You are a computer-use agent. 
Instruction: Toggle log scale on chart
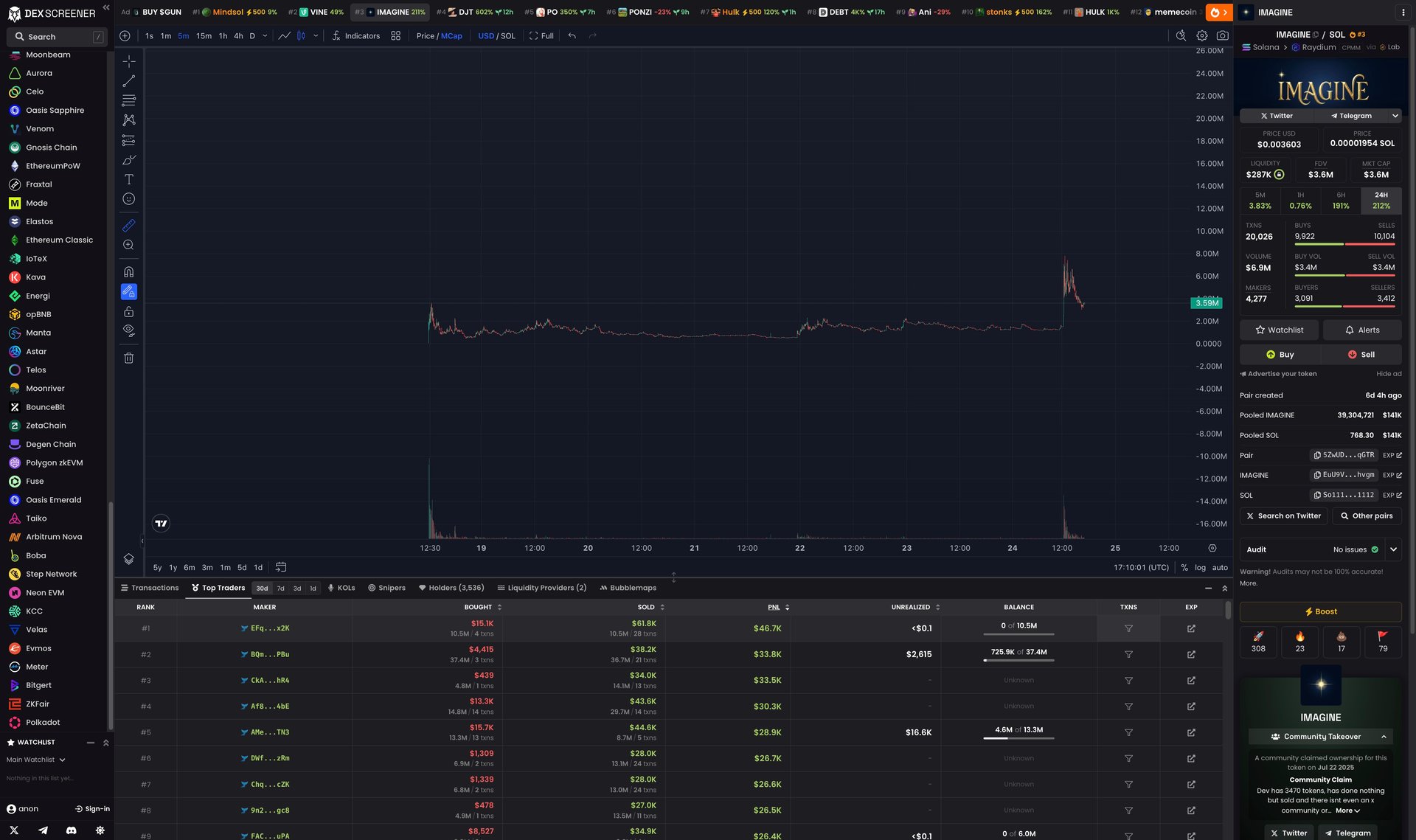pos(1200,568)
